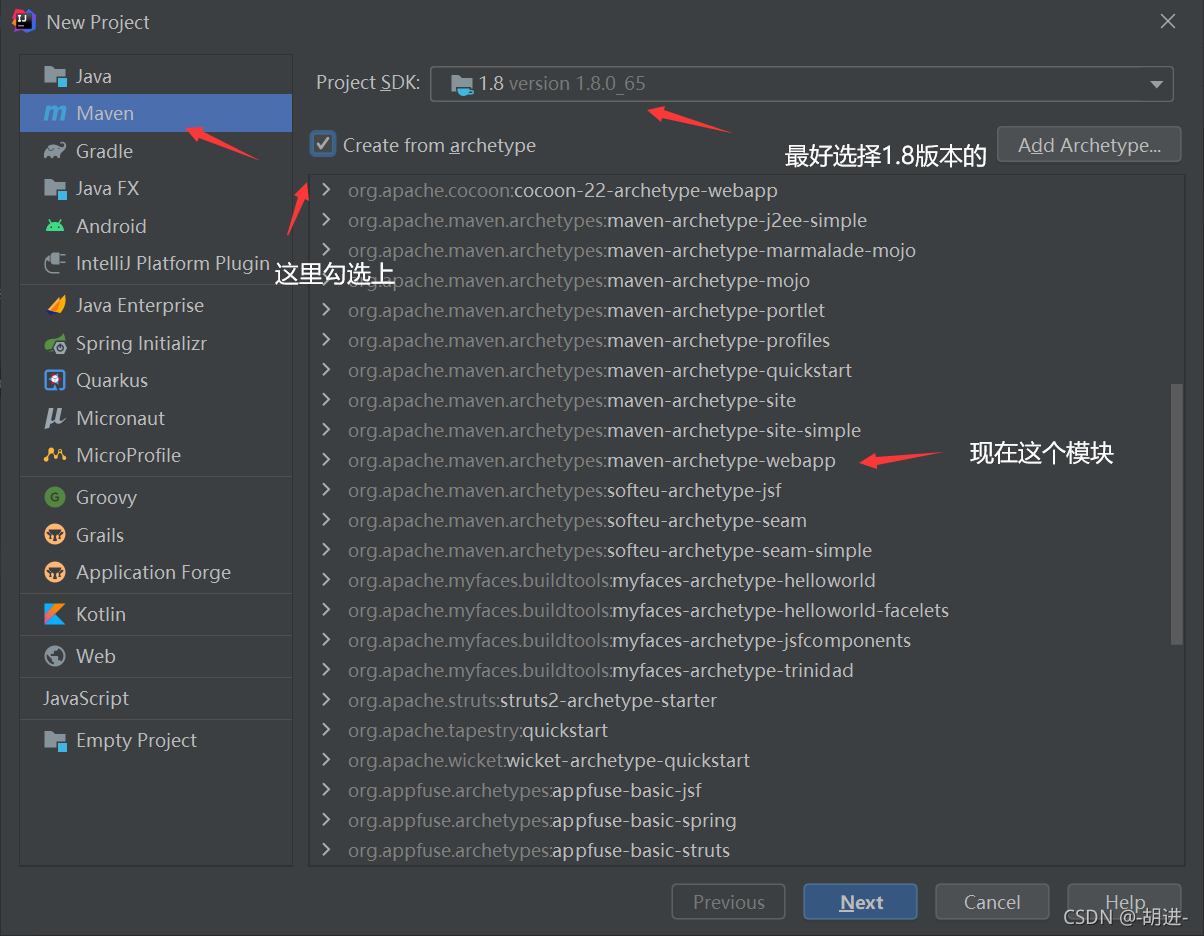Click the Micronaut mu icon
The image size is (1204, 936).
click(55, 418)
